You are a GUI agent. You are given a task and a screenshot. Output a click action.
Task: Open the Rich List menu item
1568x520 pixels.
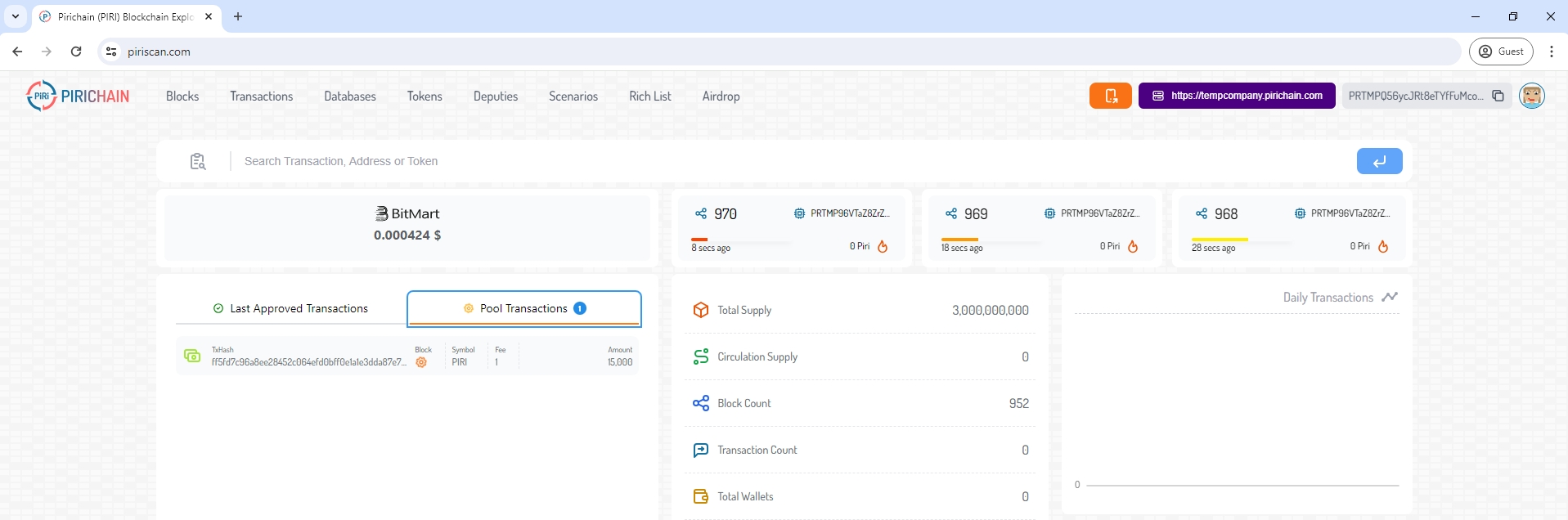pyautogui.click(x=649, y=96)
